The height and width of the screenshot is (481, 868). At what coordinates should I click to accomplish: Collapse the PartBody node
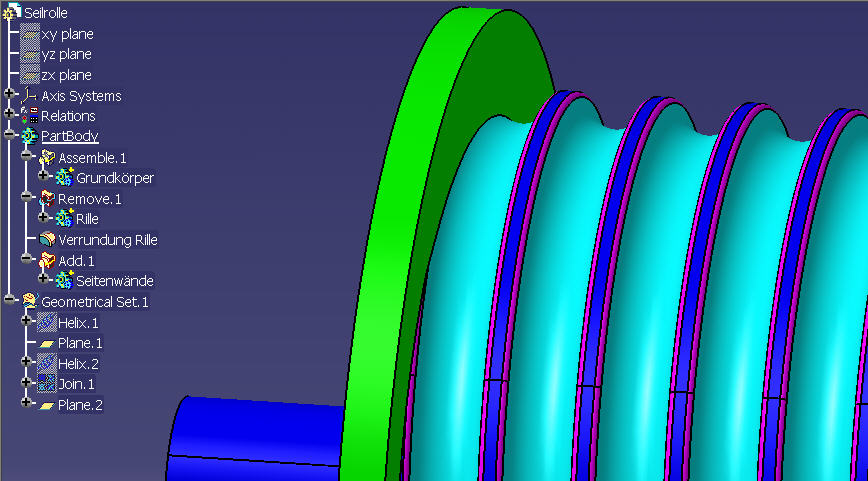[x=9, y=135]
